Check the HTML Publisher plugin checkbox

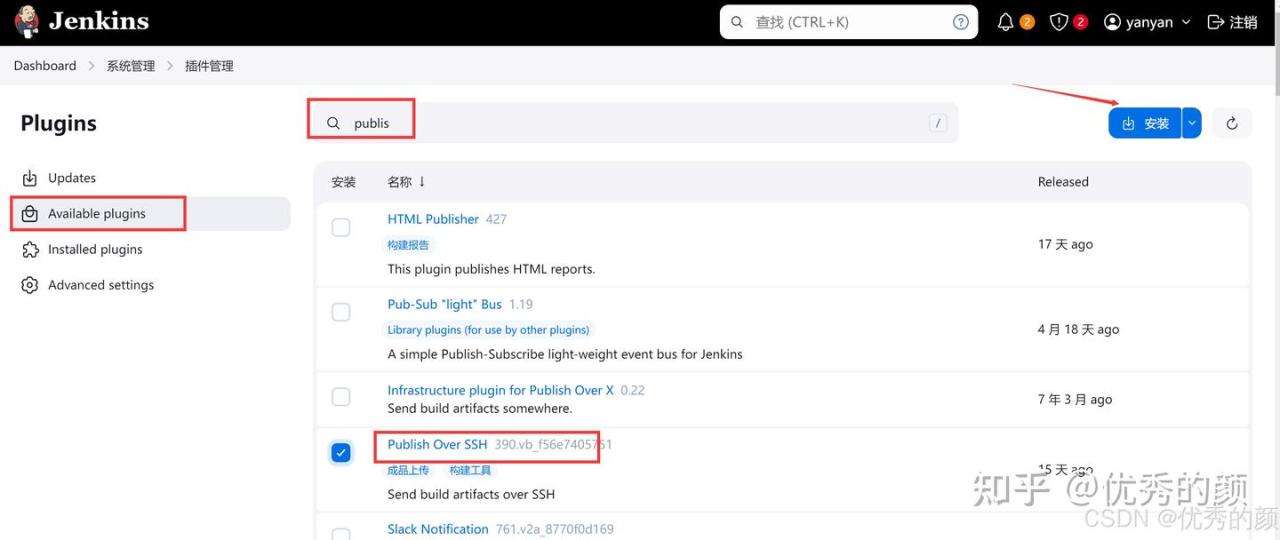[341, 227]
